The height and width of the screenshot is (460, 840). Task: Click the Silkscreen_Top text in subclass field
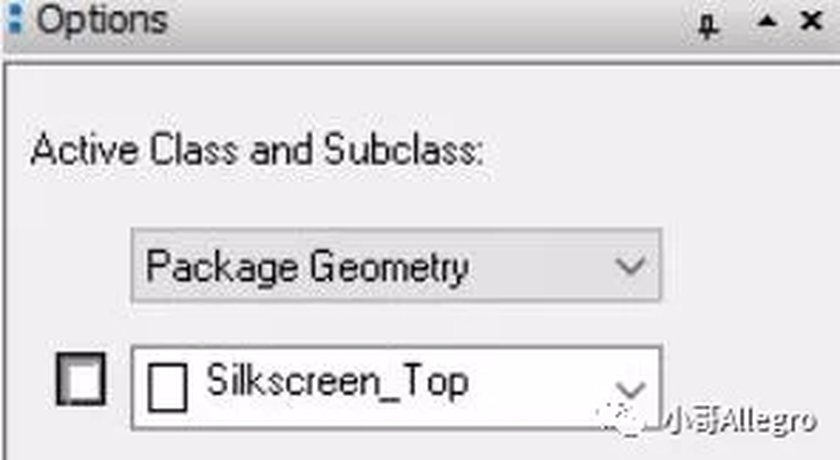[338, 381]
